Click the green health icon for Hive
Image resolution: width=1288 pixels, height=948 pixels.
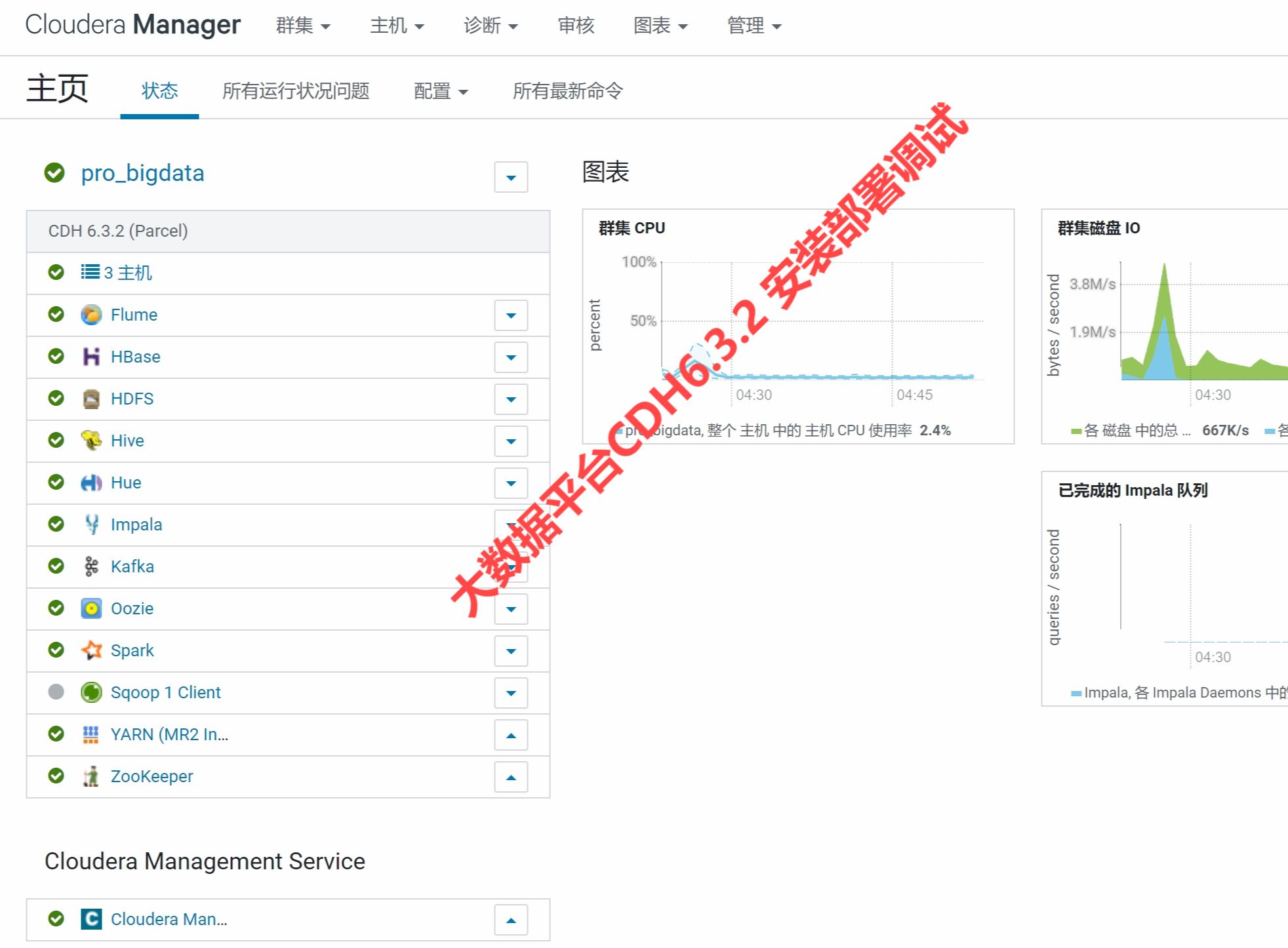[x=56, y=440]
